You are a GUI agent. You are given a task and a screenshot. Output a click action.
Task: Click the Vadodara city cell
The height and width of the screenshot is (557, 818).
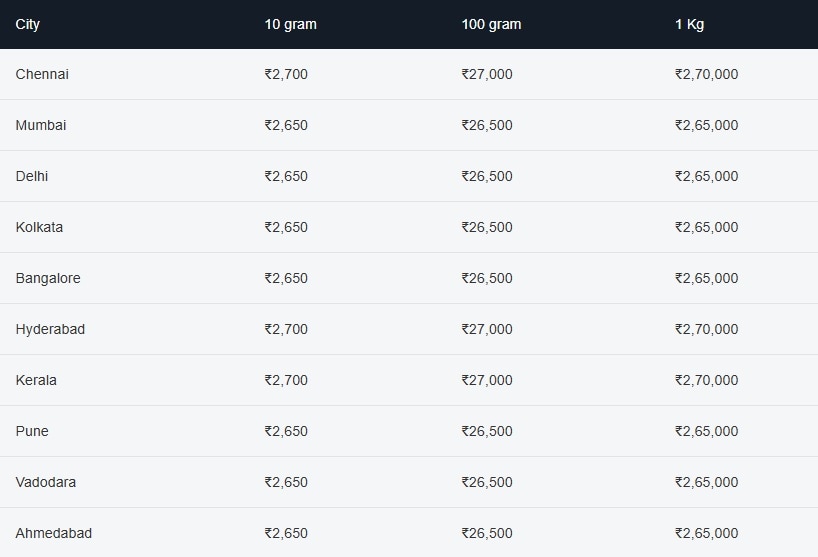(46, 482)
